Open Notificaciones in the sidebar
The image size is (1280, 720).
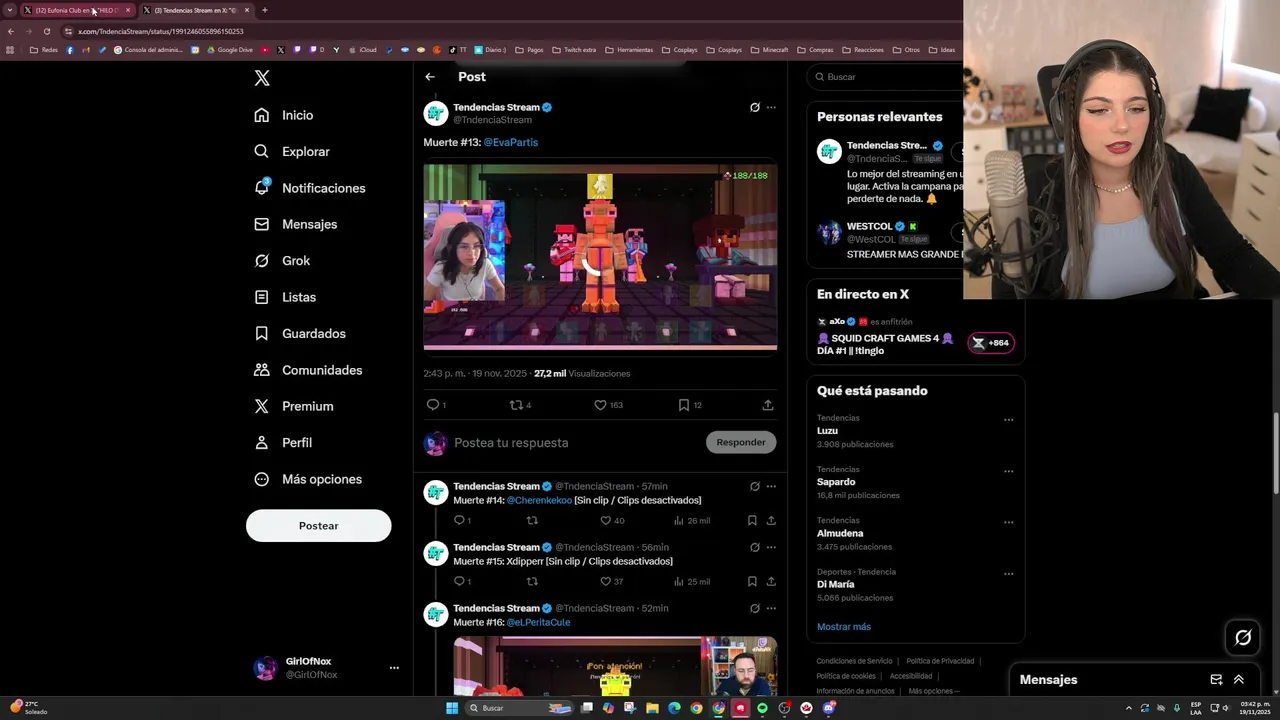pyautogui.click(x=310, y=188)
